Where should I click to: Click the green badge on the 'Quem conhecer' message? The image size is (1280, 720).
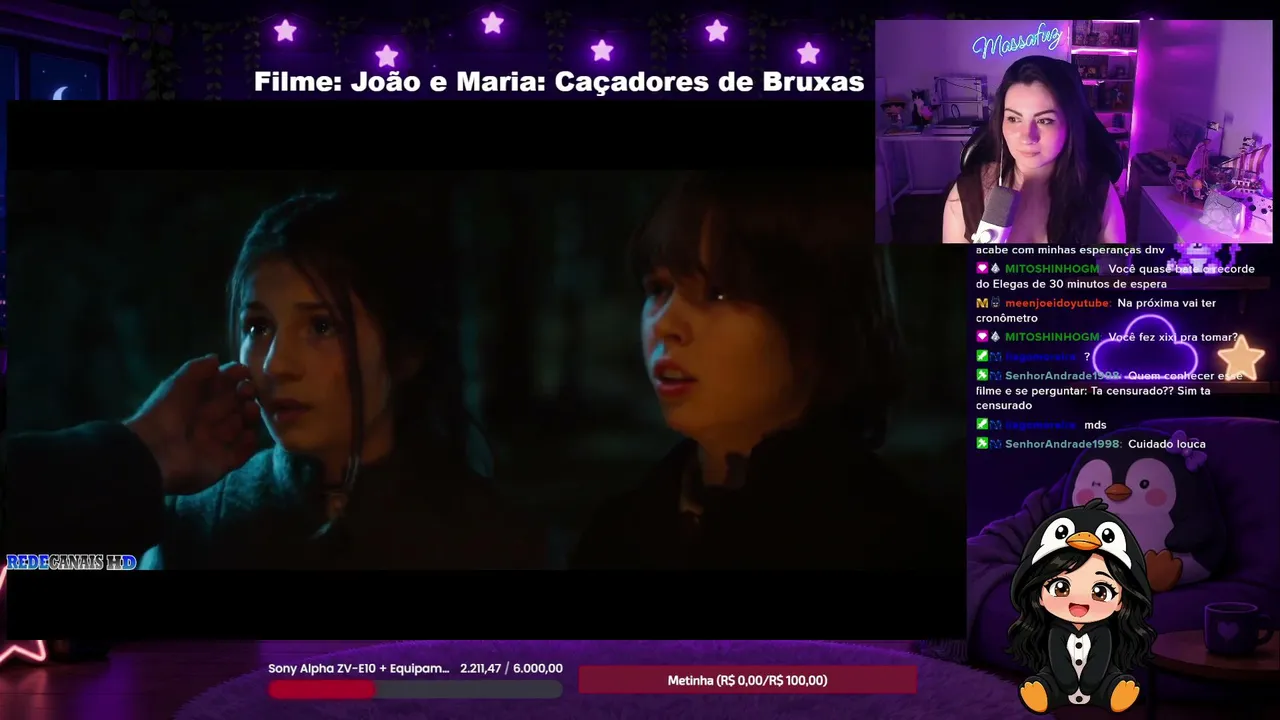coord(982,376)
